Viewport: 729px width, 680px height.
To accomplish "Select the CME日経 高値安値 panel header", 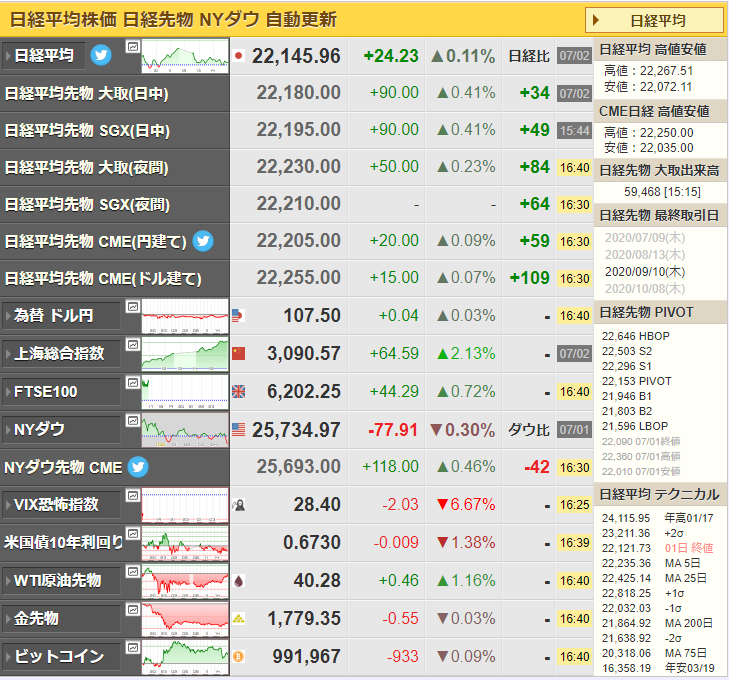I will [660, 111].
